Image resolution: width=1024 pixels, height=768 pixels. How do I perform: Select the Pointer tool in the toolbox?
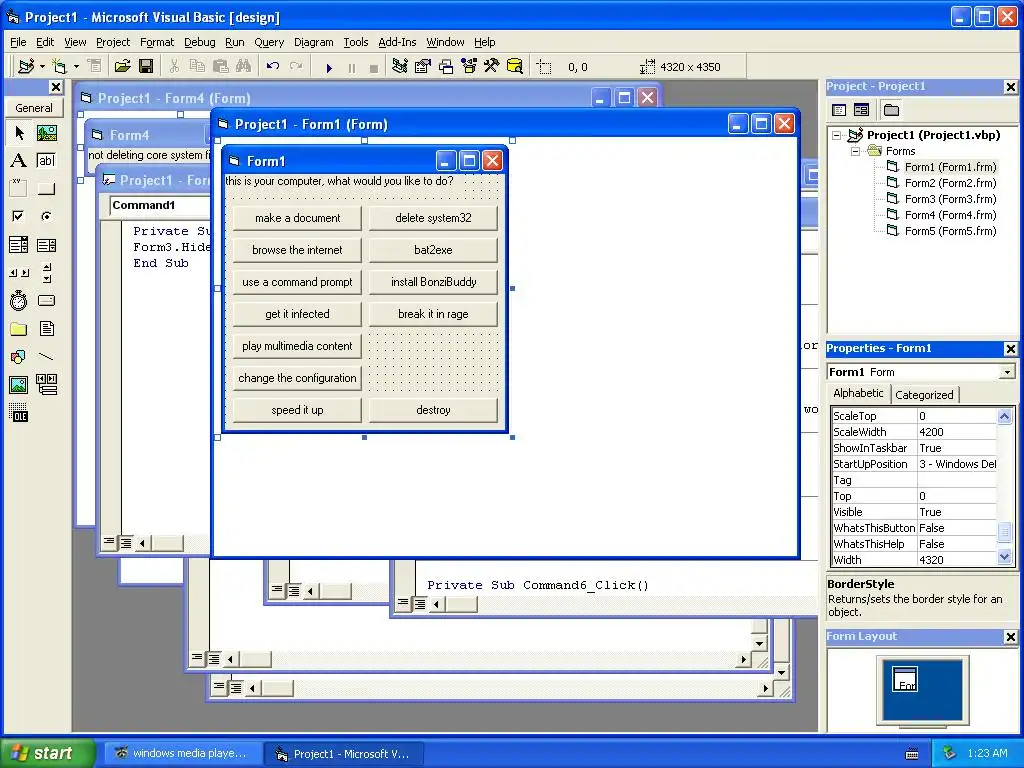(19, 133)
